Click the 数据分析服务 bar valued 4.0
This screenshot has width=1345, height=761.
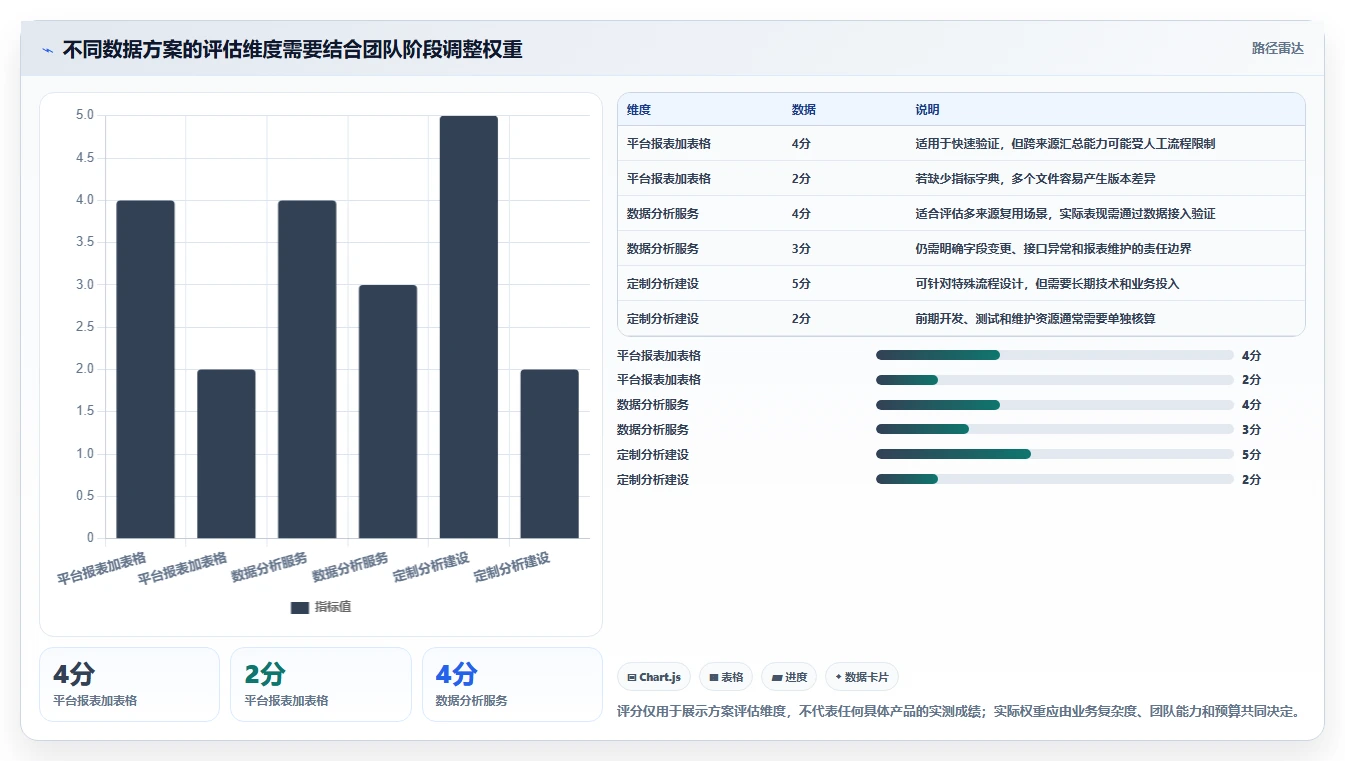coord(307,369)
